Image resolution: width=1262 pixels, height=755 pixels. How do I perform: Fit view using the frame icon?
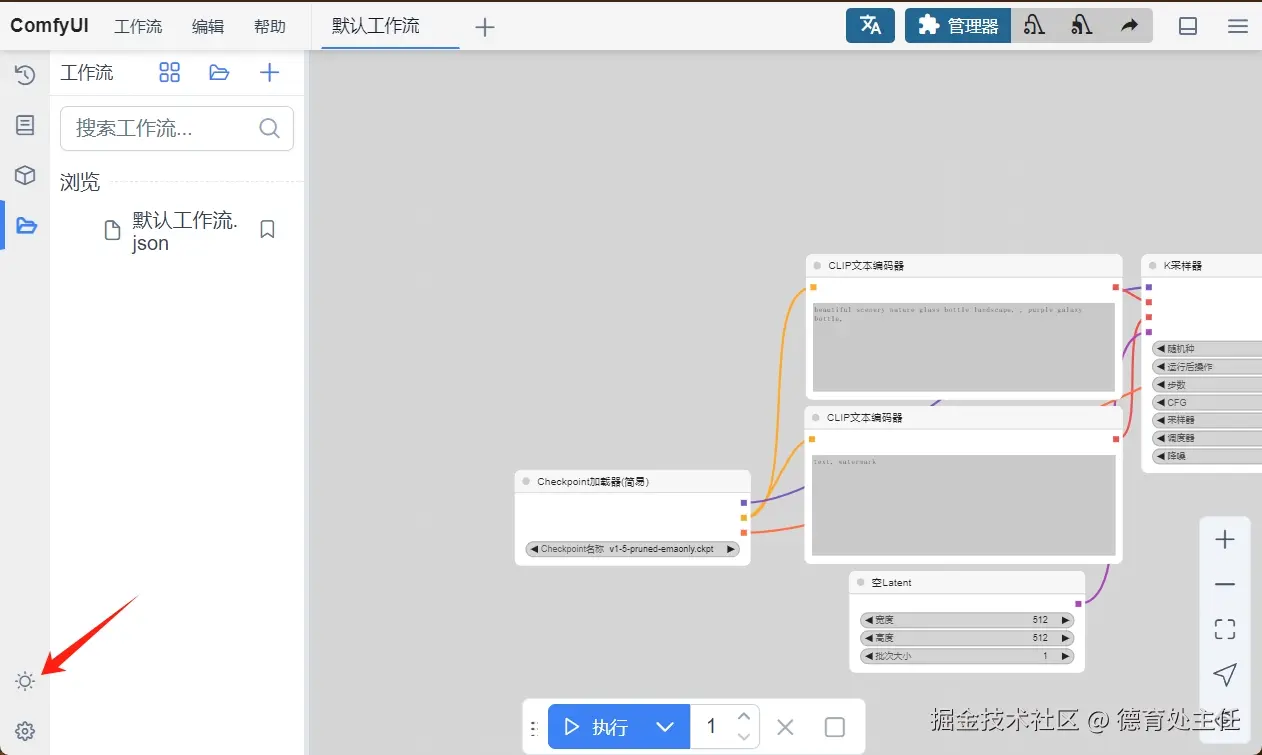tap(1225, 629)
